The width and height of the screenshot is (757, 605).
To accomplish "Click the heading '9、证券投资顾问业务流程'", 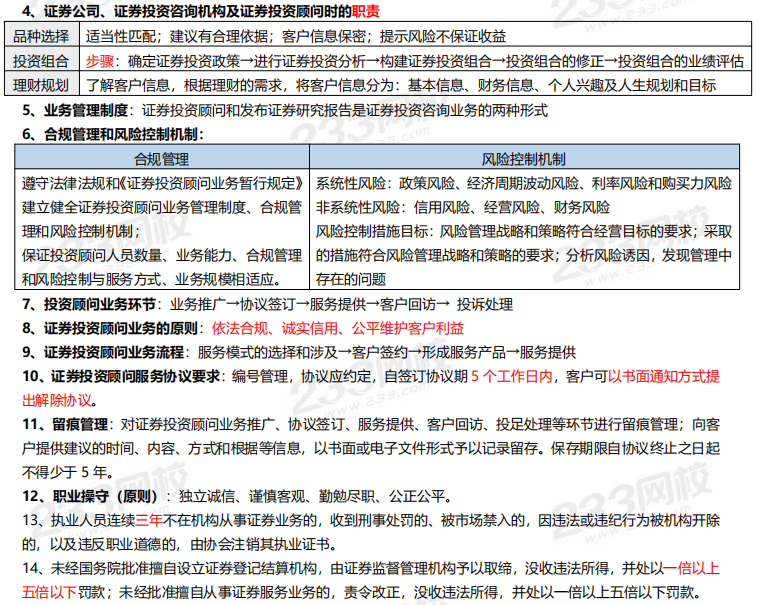I will (103, 352).
